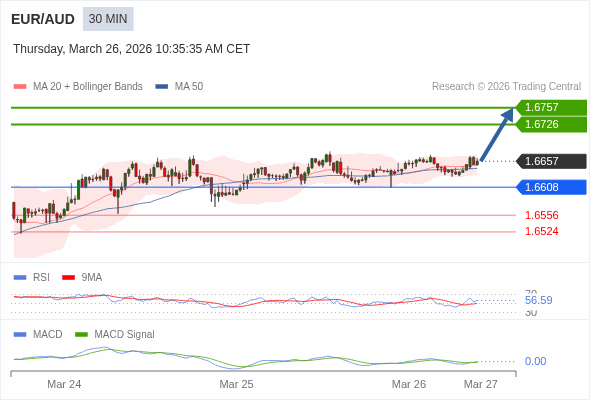Click the MA 20 + Bollinger Bands legend label
Screen dimensions: 590x400
(x=88, y=87)
